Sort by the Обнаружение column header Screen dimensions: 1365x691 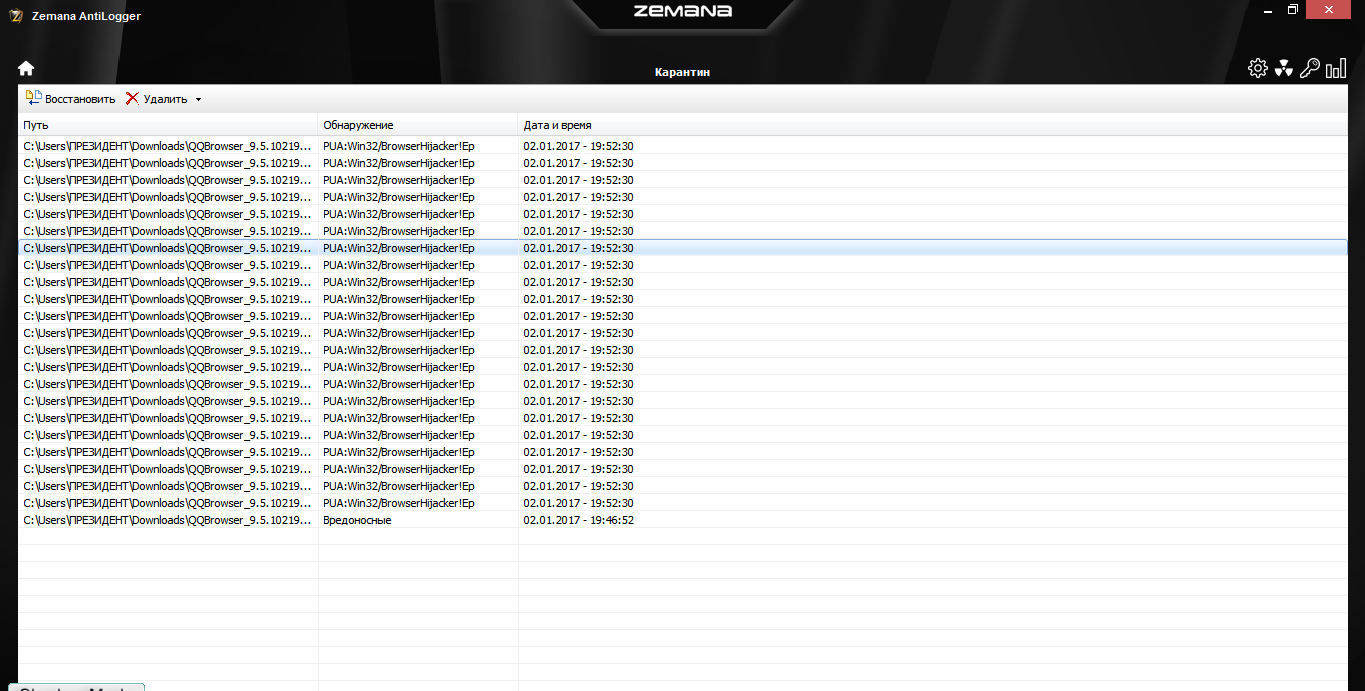pos(418,125)
